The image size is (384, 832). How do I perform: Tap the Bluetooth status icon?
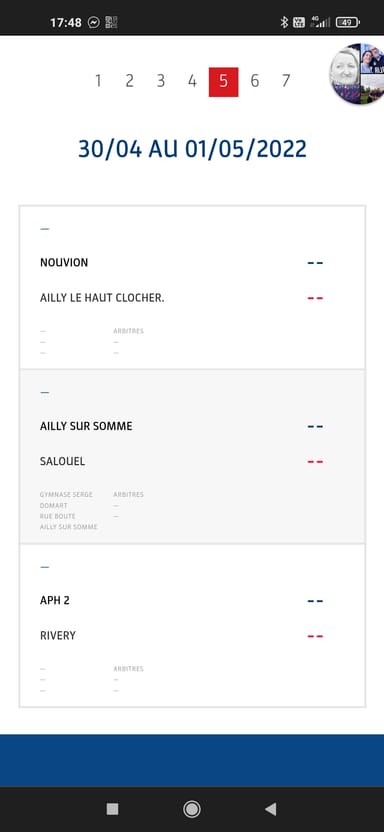(x=284, y=22)
